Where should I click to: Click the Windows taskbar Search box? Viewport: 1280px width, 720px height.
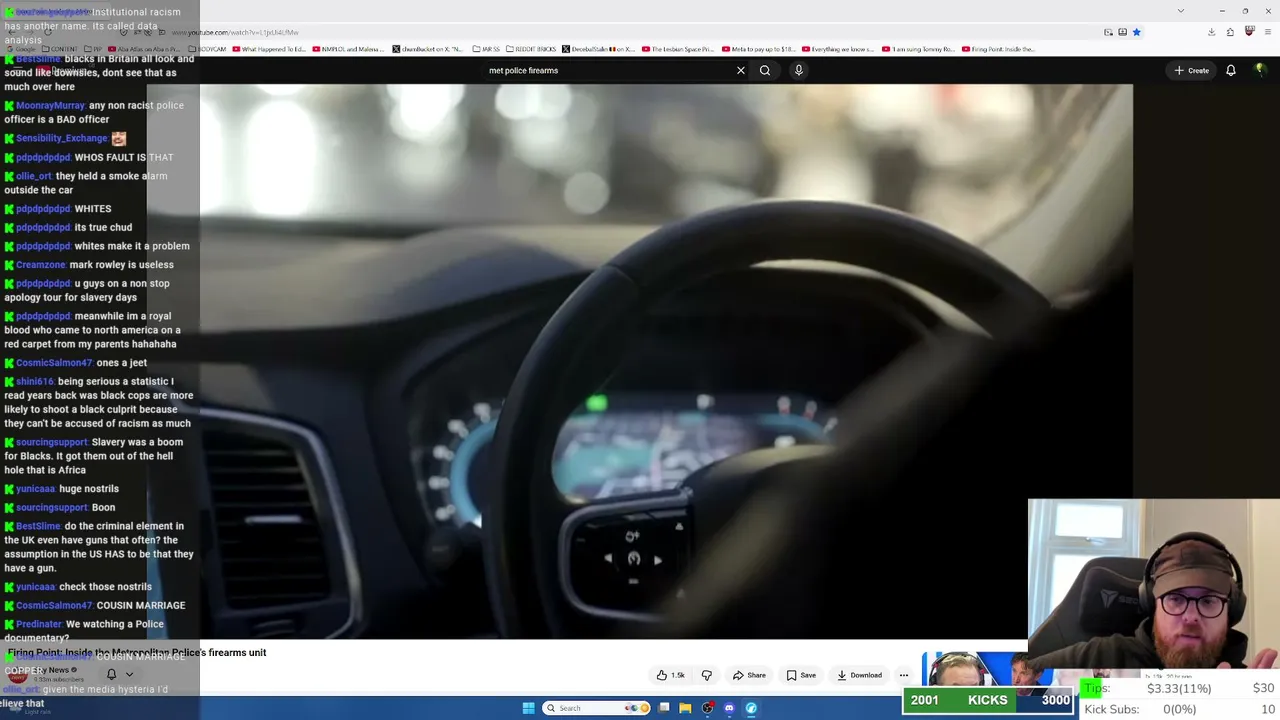[x=594, y=708]
